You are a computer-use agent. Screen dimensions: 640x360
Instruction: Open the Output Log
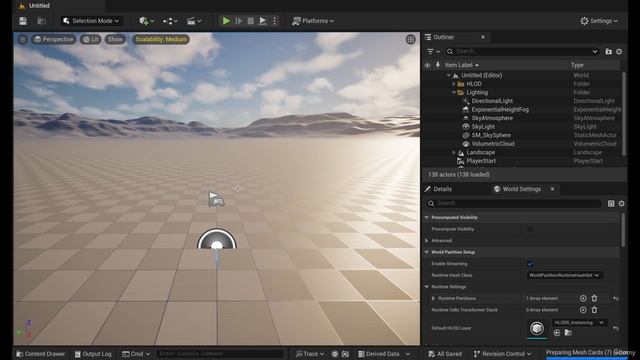[93, 354]
